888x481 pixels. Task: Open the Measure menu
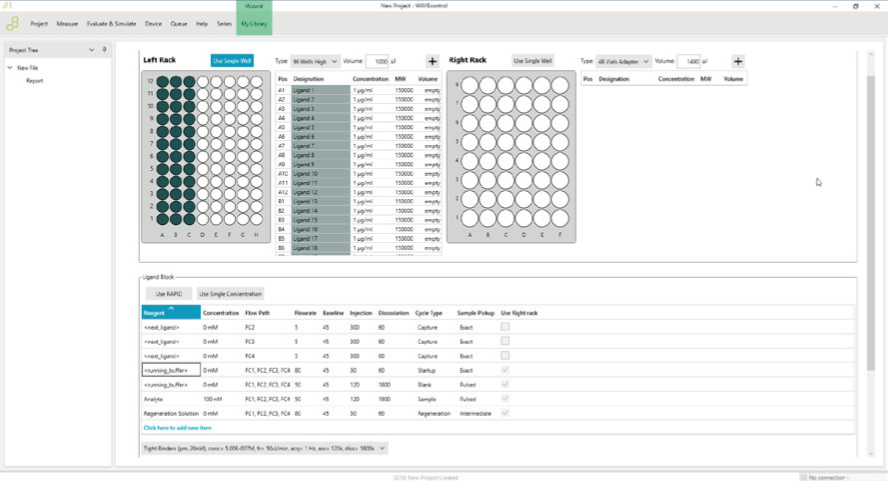pyautogui.click(x=67, y=24)
